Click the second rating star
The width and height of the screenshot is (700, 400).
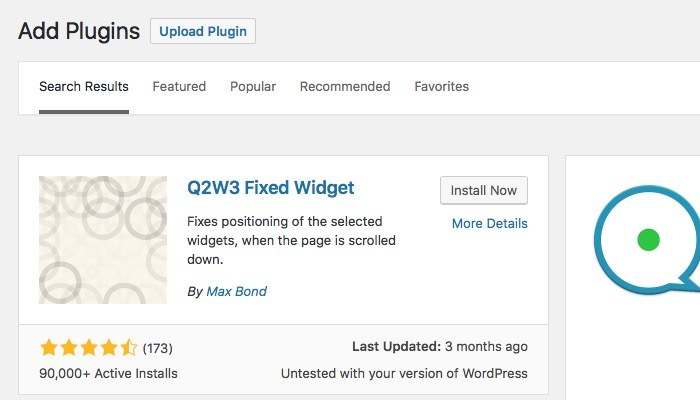[68, 348]
